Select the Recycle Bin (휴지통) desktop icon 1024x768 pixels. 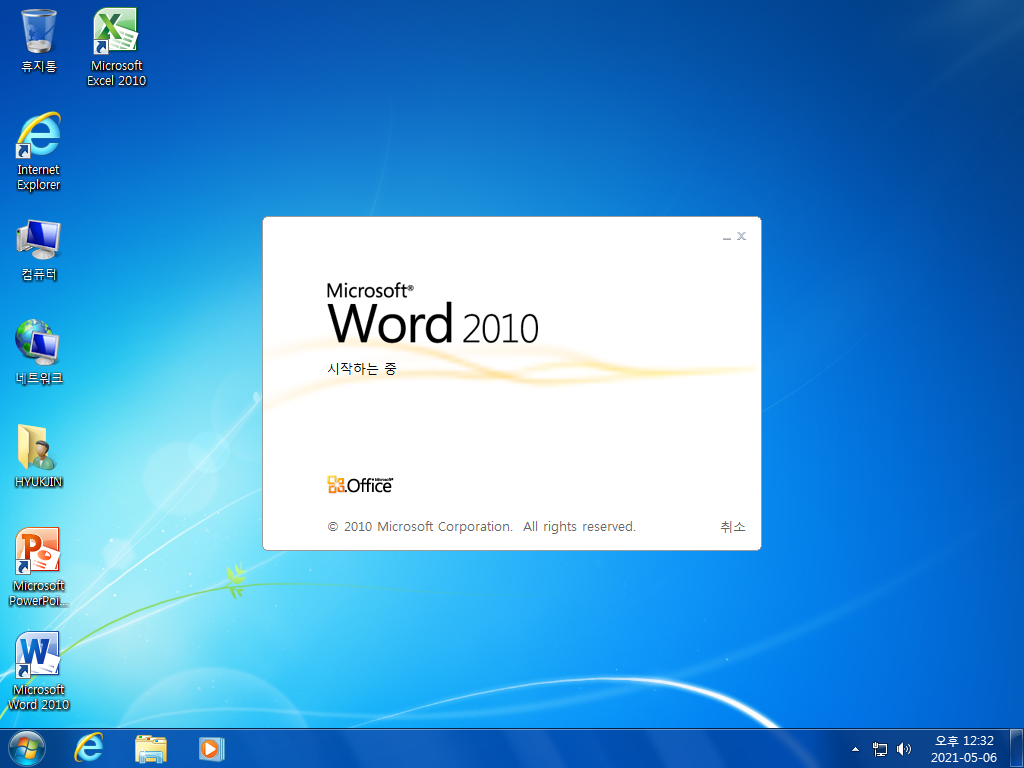[x=39, y=39]
